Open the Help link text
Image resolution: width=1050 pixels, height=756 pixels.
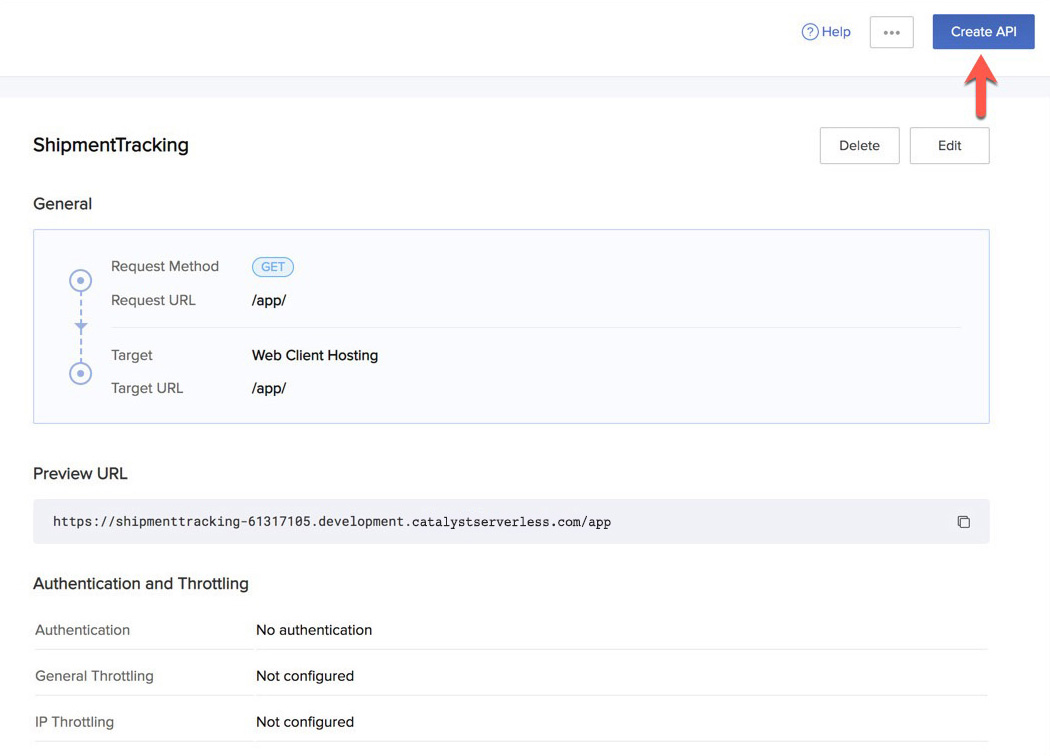836,32
